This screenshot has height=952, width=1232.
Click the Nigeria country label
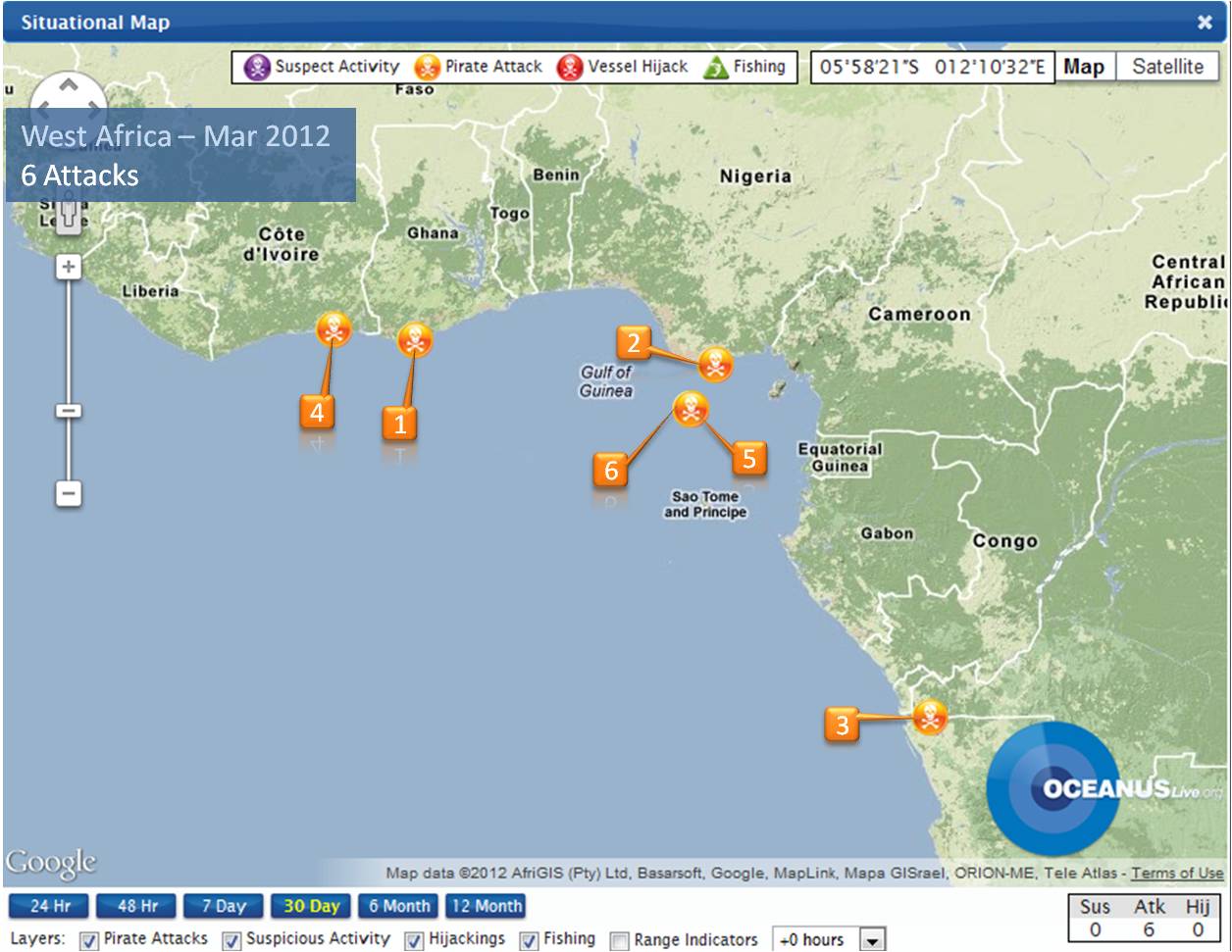755,176
